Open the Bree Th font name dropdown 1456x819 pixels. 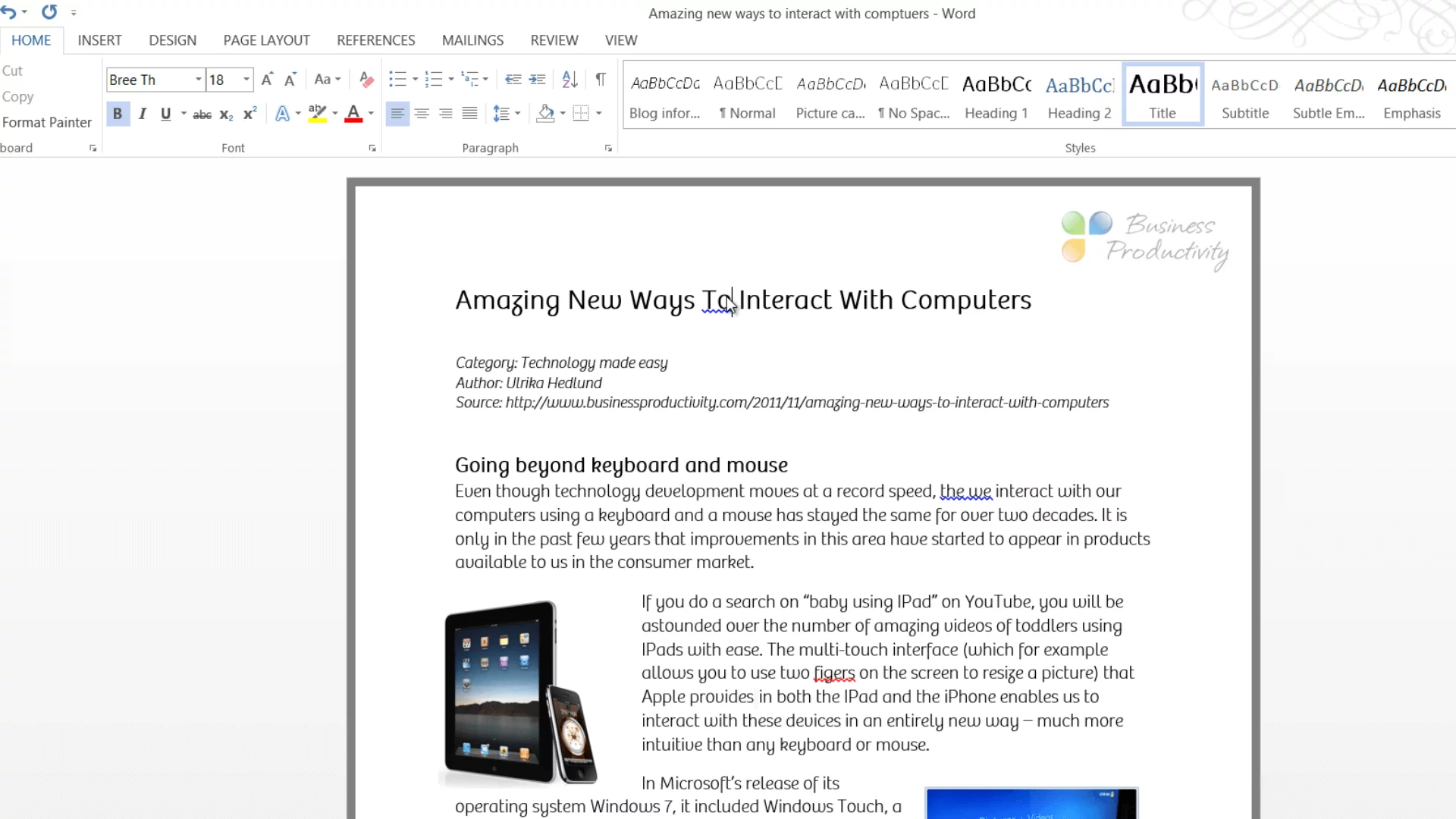tap(198, 80)
